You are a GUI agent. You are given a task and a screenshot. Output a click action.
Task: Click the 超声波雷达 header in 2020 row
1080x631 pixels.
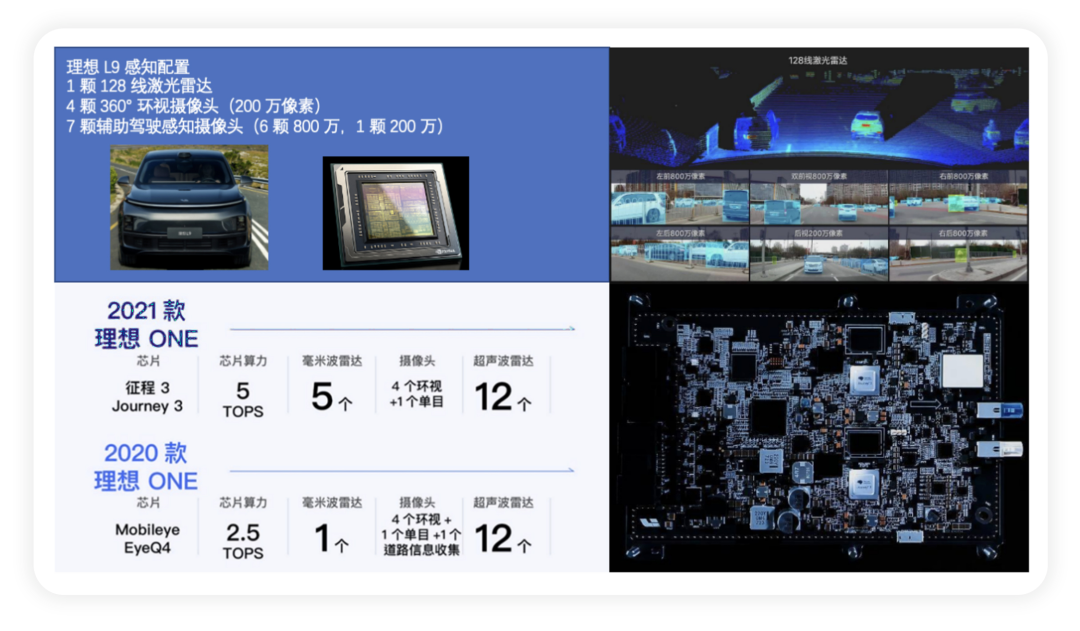pos(503,503)
